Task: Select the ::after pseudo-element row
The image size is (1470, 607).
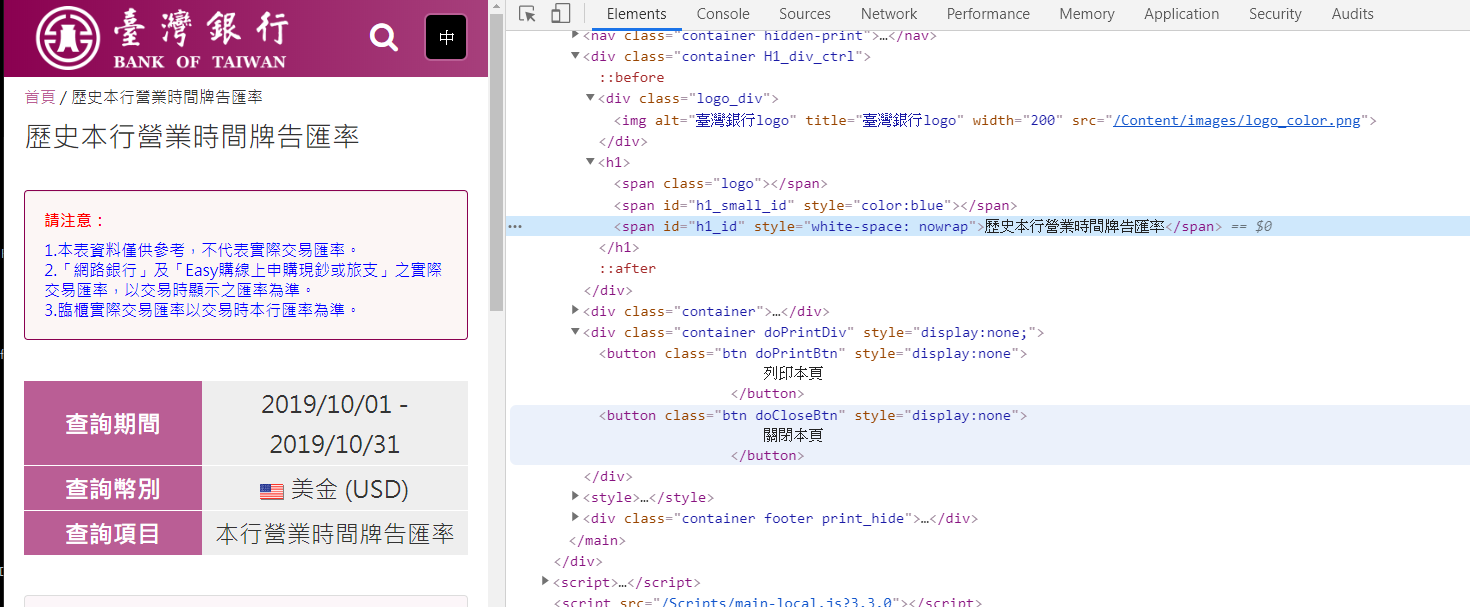Action: [x=628, y=268]
